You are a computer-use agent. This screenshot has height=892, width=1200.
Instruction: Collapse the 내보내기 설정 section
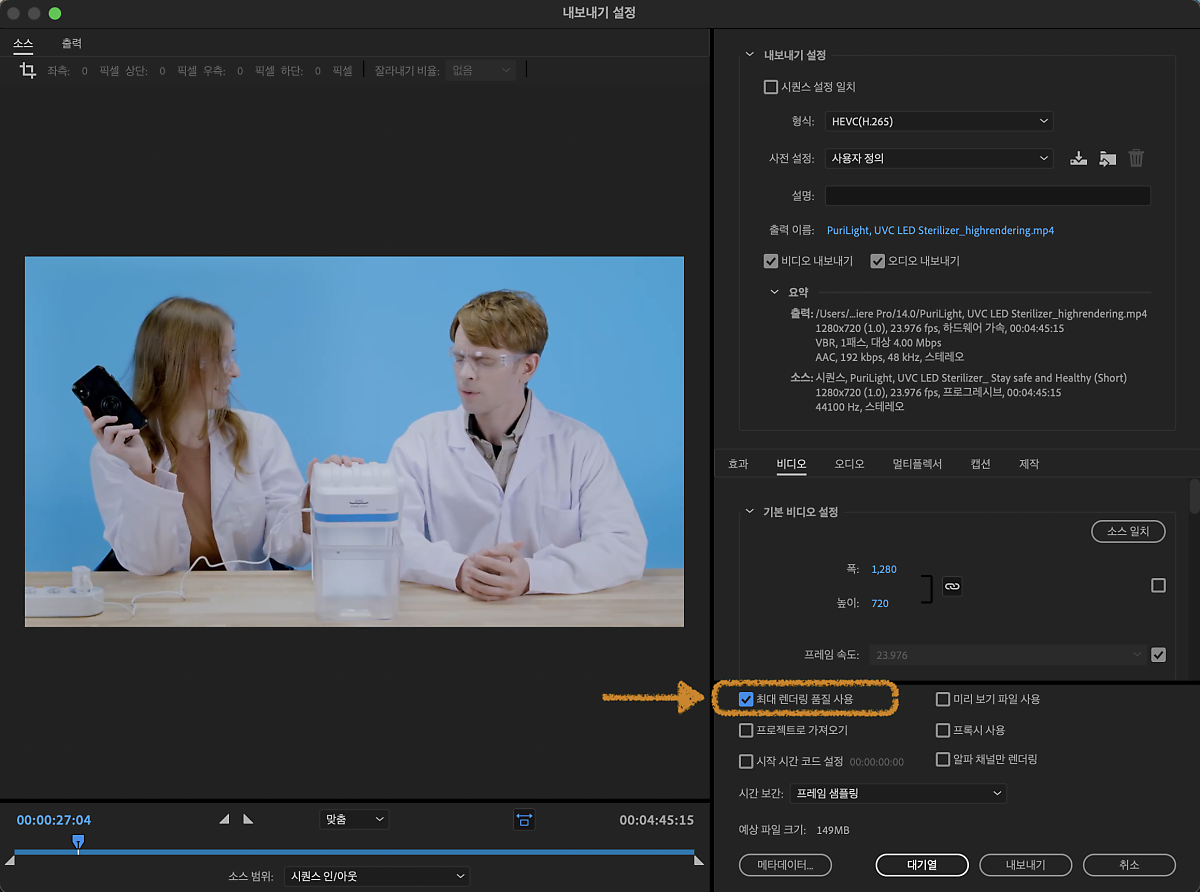[x=751, y=55]
